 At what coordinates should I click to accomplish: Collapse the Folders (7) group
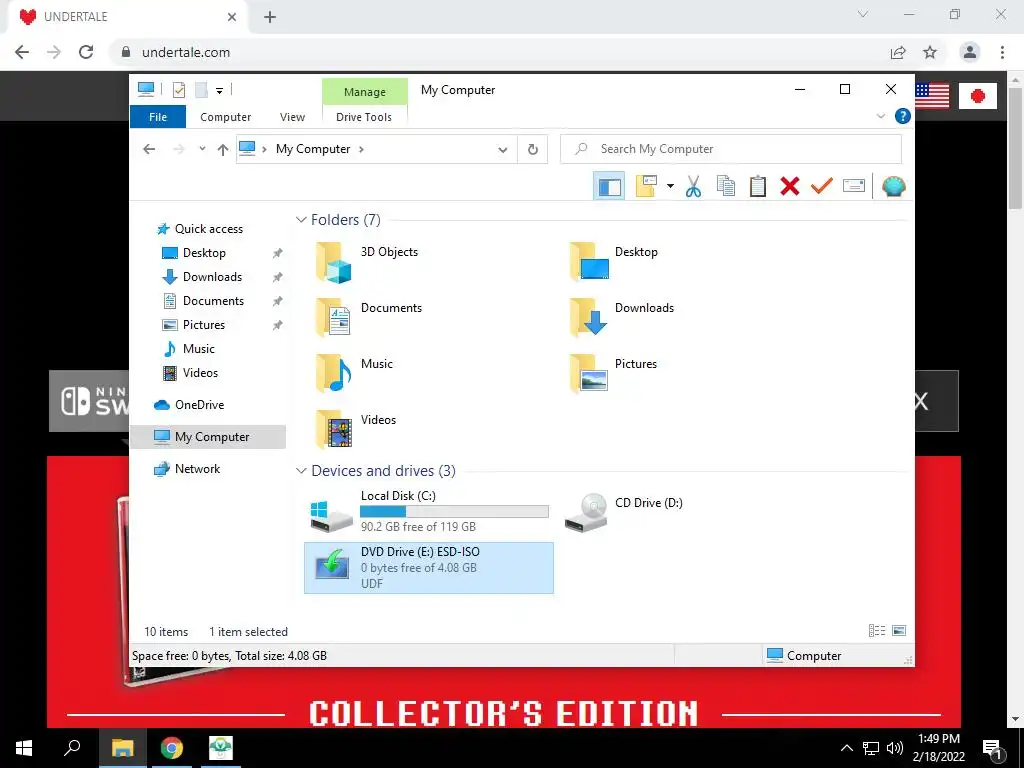[x=301, y=220]
